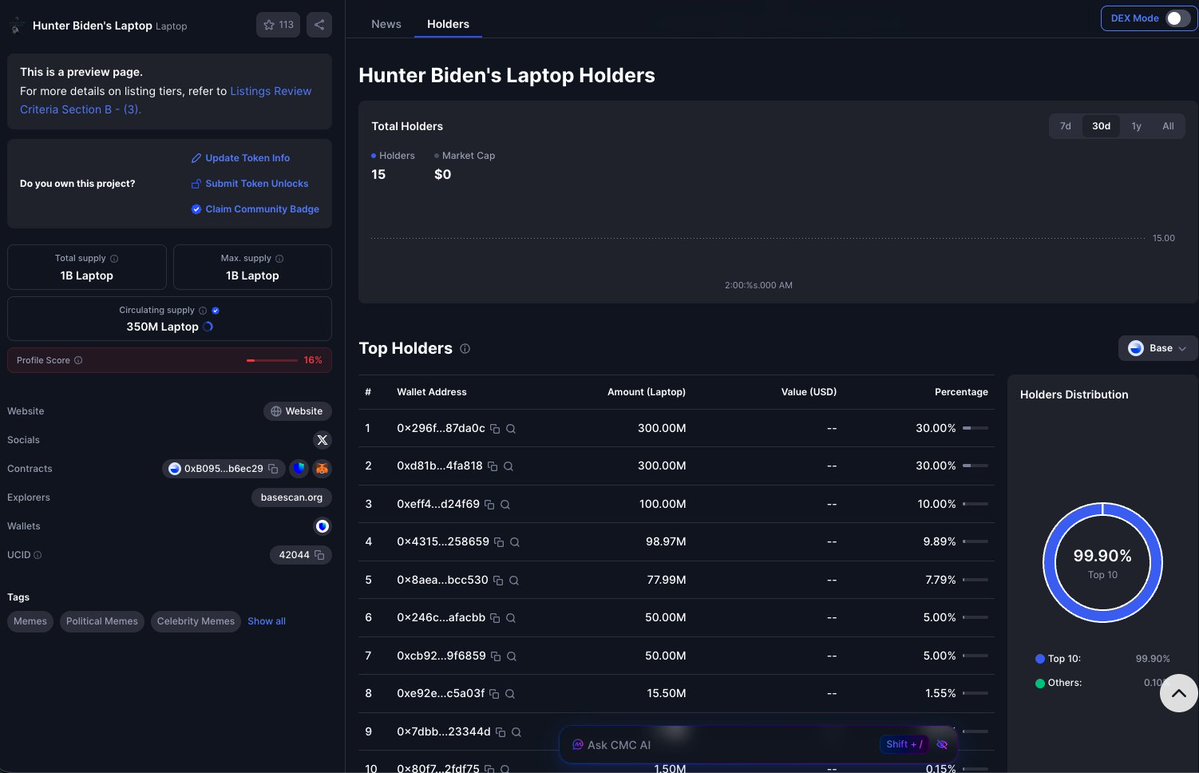Search wallet 0xeff4...d24f69 with magnifier
Image resolution: width=1199 pixels, height=773 pixels.
[505, 505]
